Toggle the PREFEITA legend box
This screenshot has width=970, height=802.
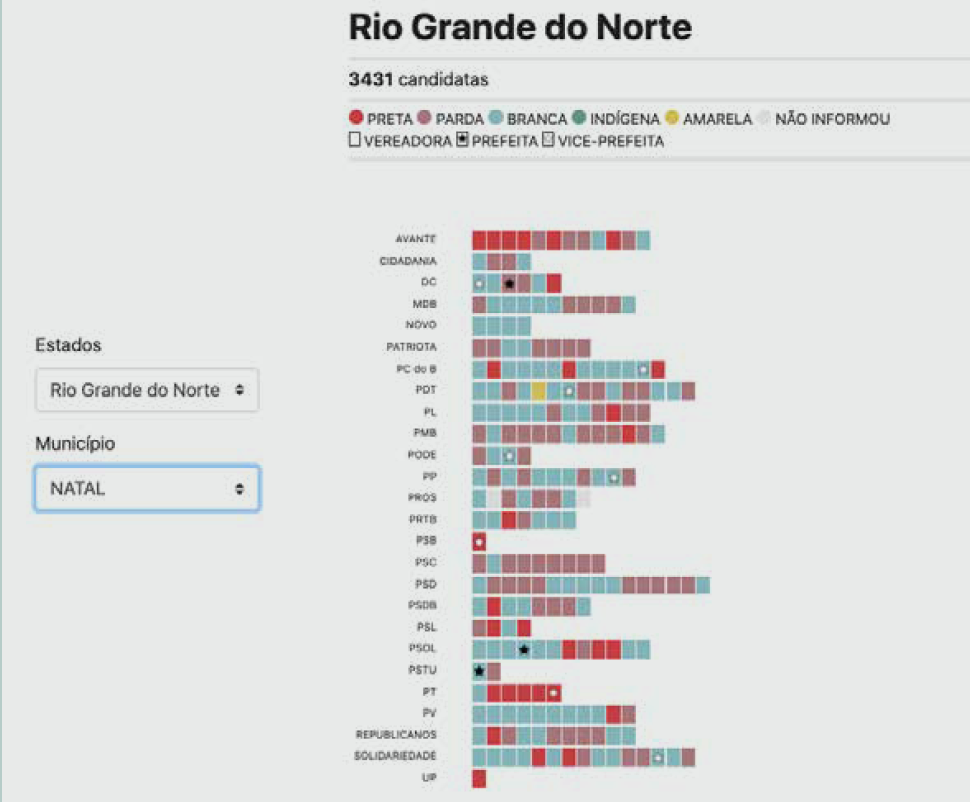click(462, 140)
